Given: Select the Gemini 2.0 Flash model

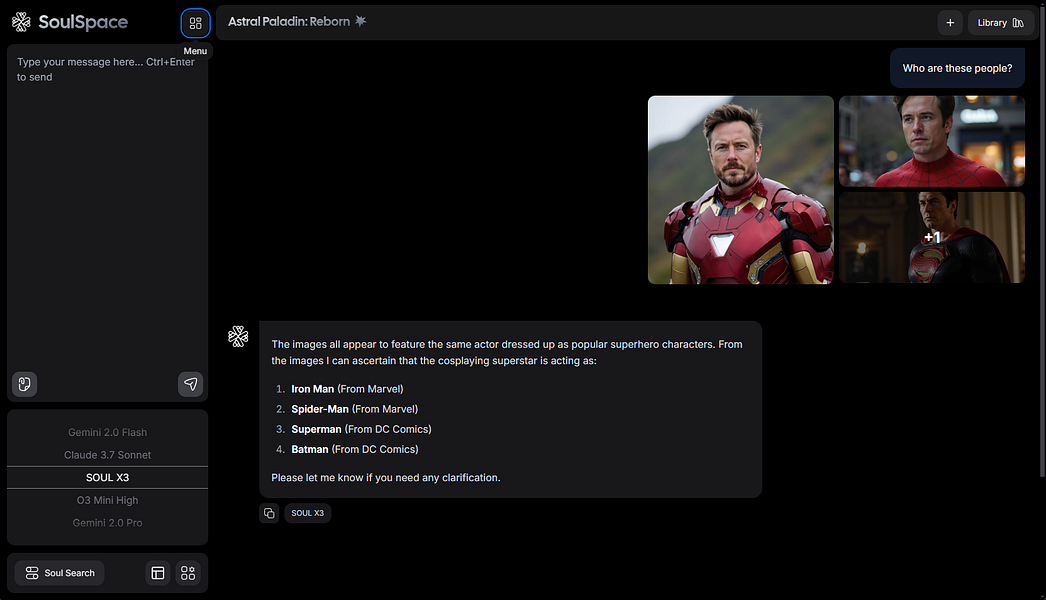Looking at the screenshot, I should click(107, 432).
